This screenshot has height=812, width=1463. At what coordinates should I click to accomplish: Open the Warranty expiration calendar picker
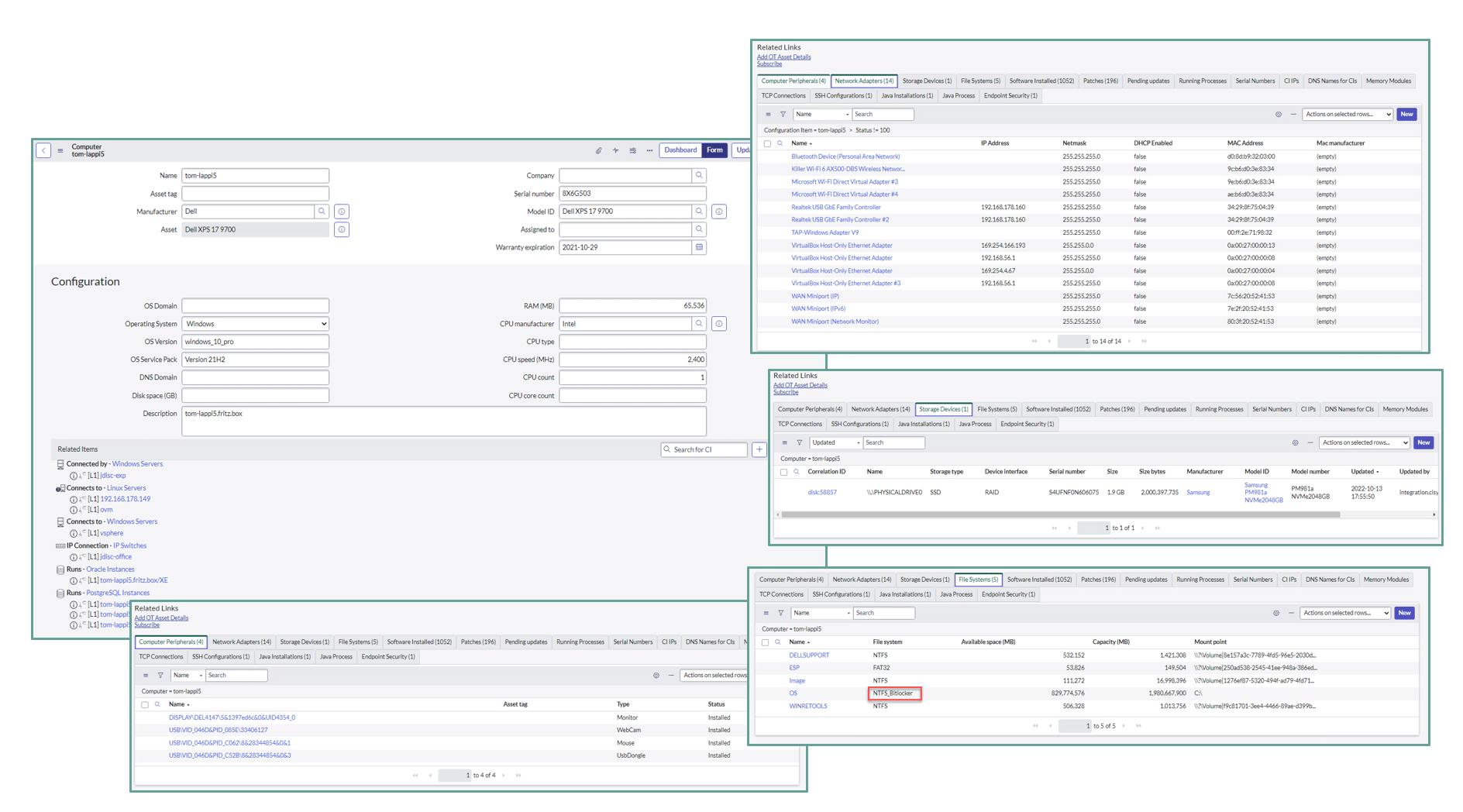699,247
